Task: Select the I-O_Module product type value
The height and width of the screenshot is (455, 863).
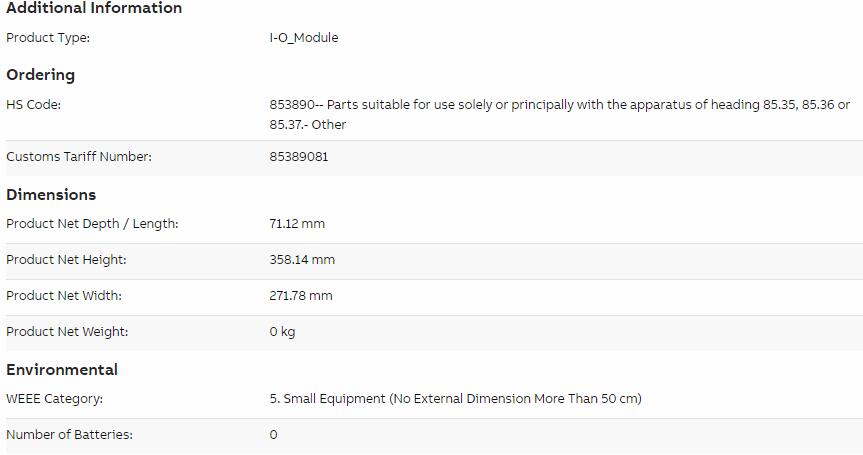Action: point(304,38)
